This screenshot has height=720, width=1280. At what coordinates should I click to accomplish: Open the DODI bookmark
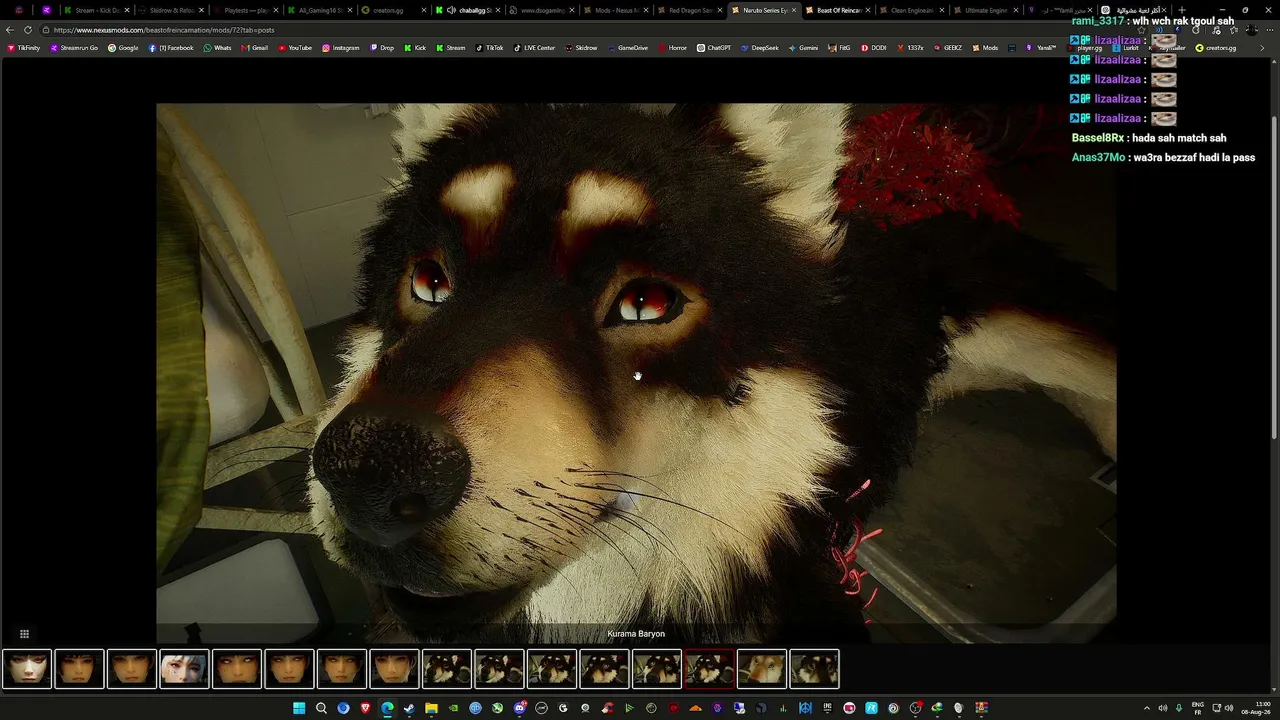point(873,48)
